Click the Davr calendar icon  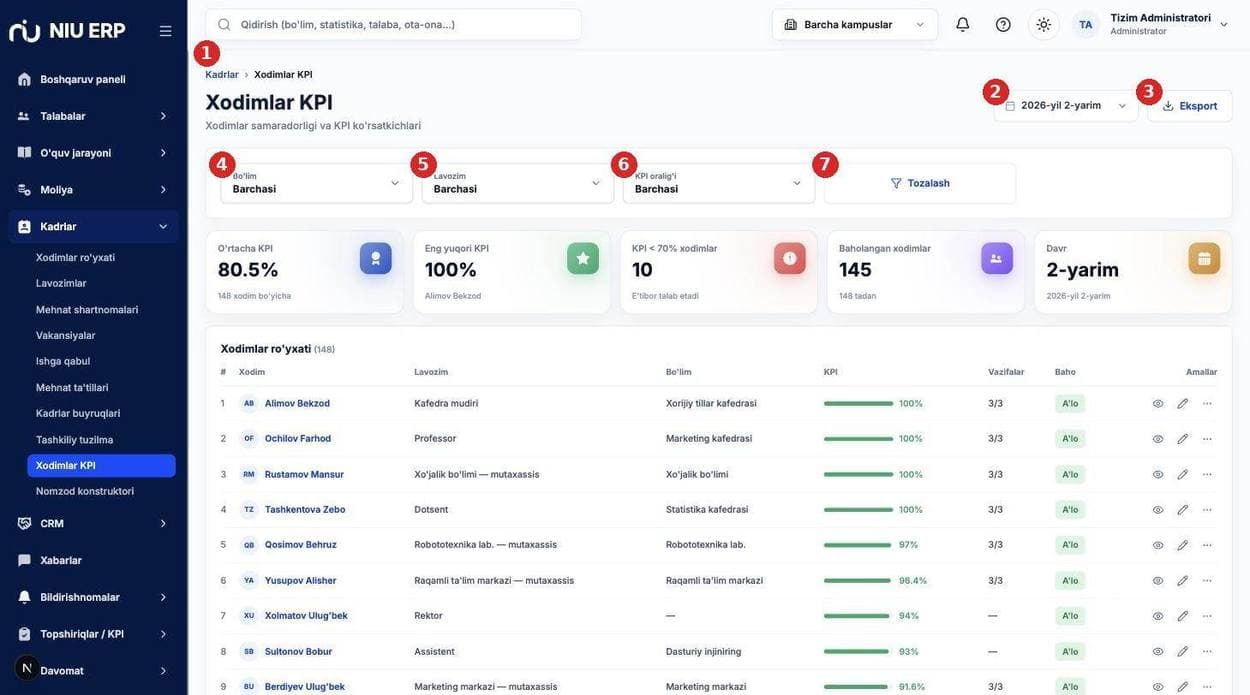point(1204,258)
